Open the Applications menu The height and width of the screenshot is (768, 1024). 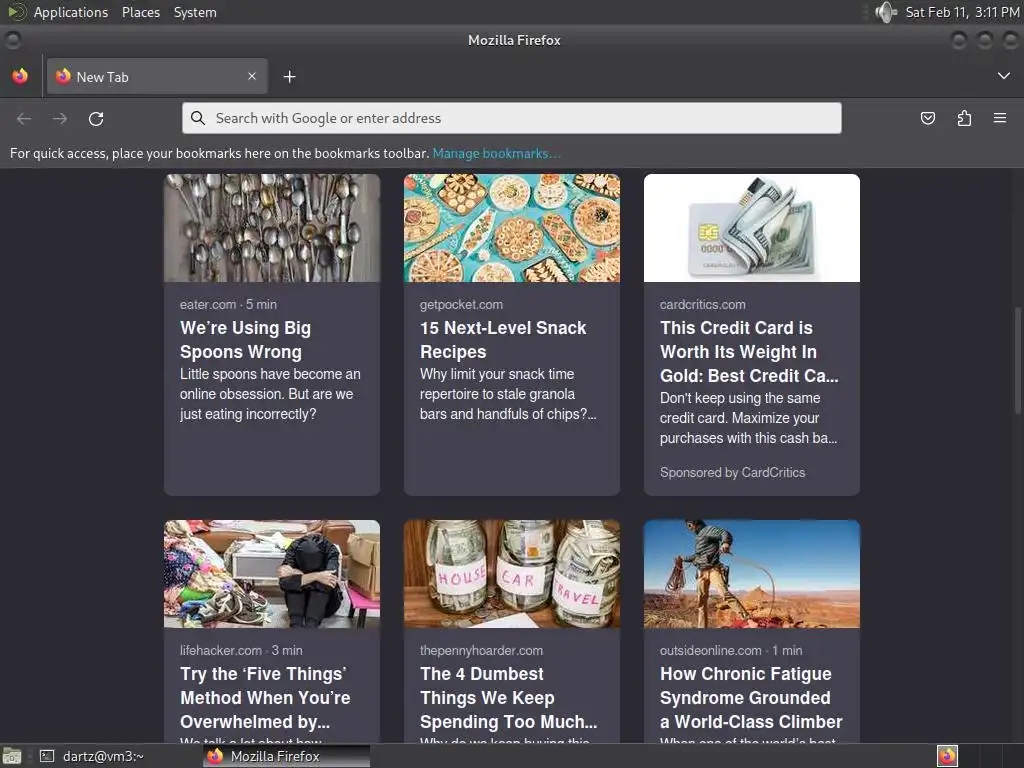click(x=71, y=12)
